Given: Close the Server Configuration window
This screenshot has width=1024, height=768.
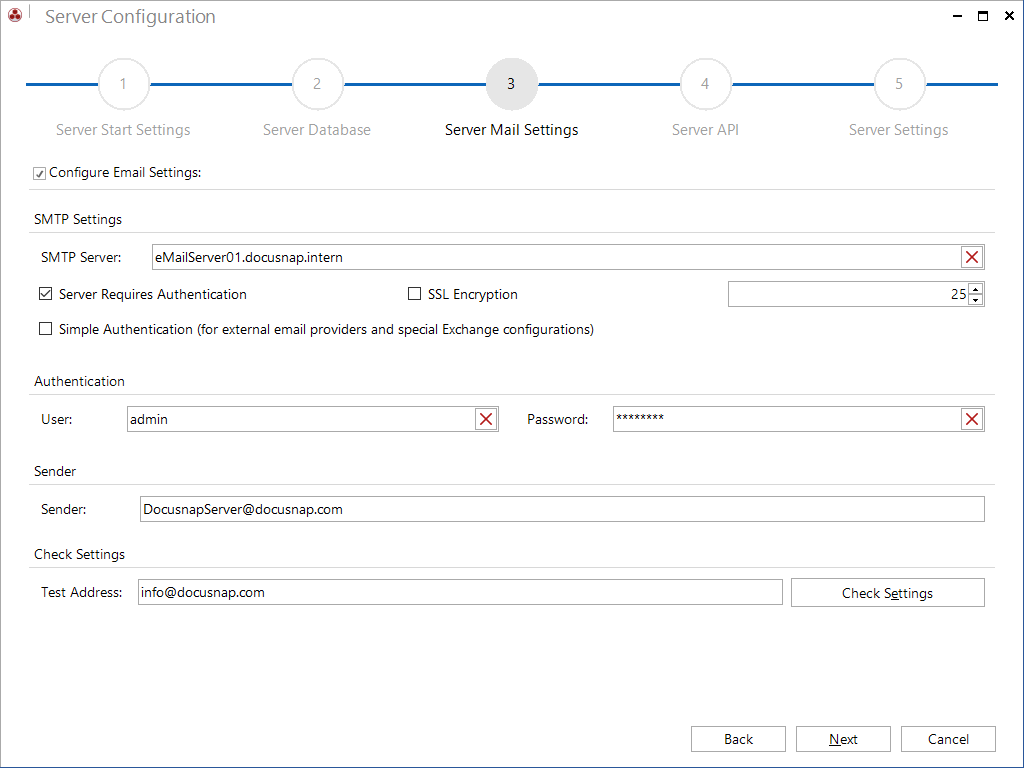Looking at the screenshot, I should (1009, 16).
